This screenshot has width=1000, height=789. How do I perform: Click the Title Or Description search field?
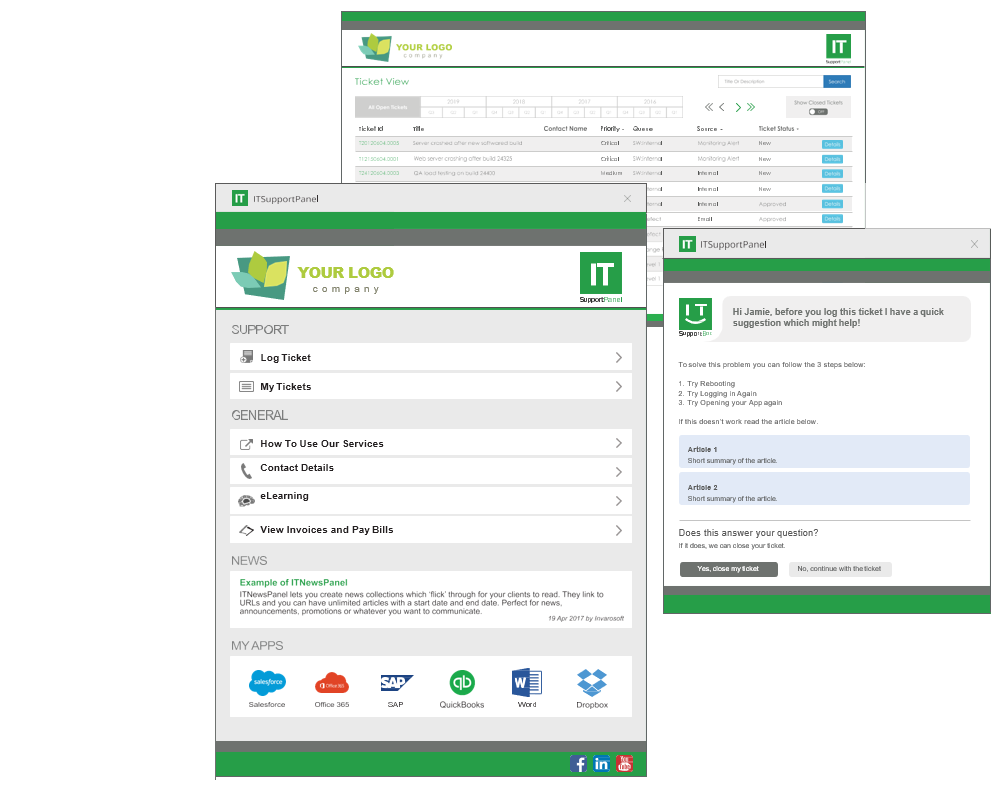pyautogui.click(x=770, y=81)
